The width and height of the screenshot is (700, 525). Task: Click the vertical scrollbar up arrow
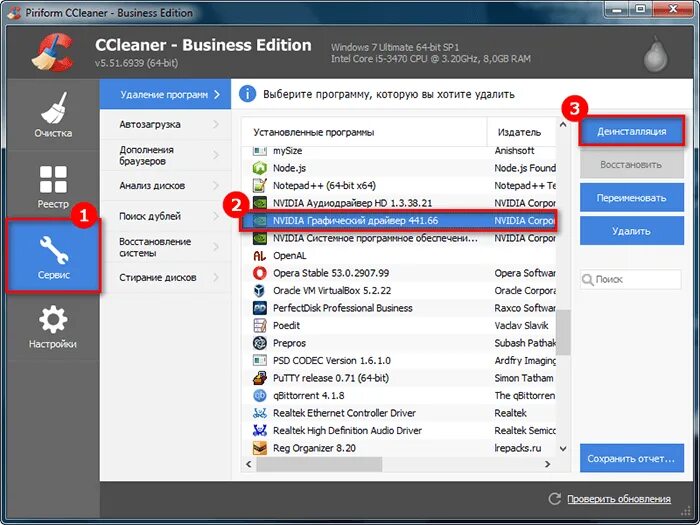(x=563, y=125)
